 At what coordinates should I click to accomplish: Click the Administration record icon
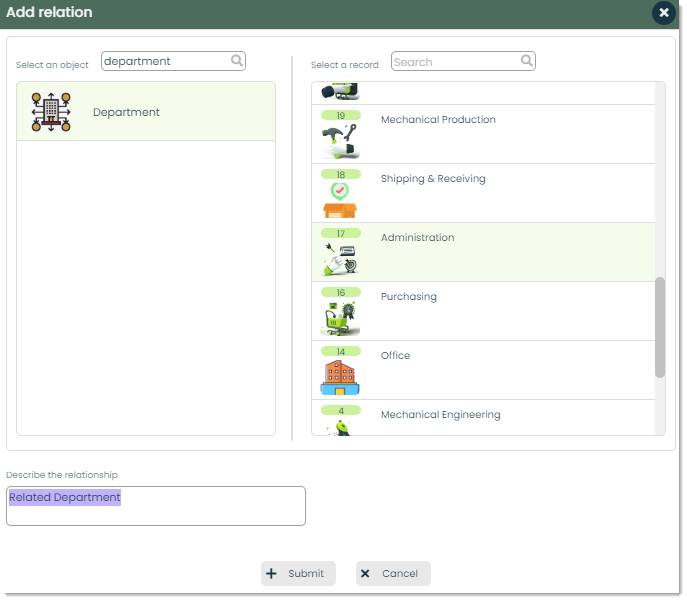click(x=340, y=259)
